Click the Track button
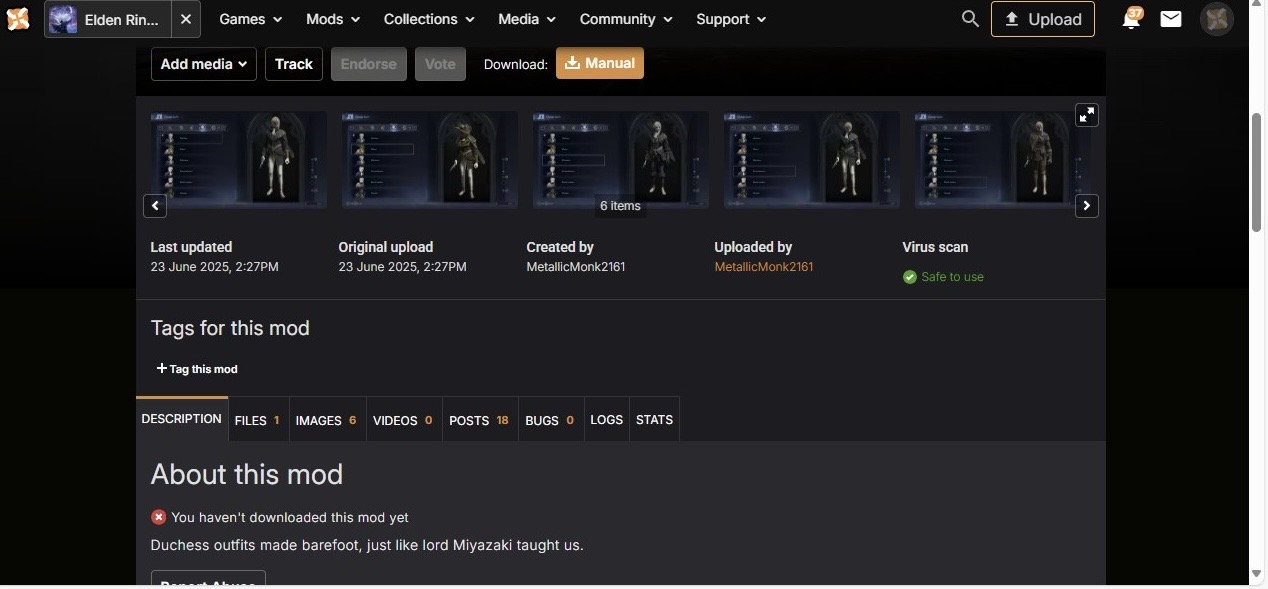The width and height of the screenshot is (1268, 589). pos(294,64)
